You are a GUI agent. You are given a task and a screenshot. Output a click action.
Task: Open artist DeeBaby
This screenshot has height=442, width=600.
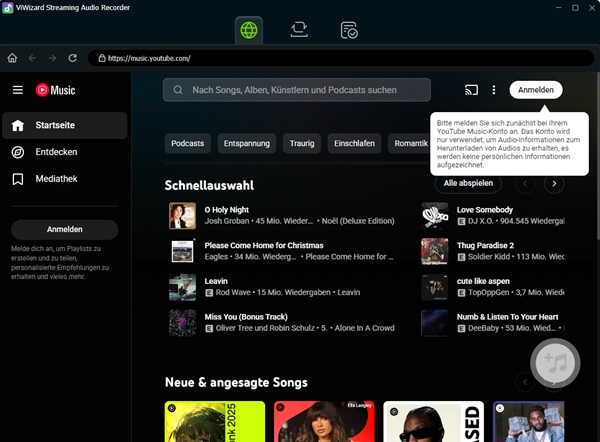[x=483, y=328]
